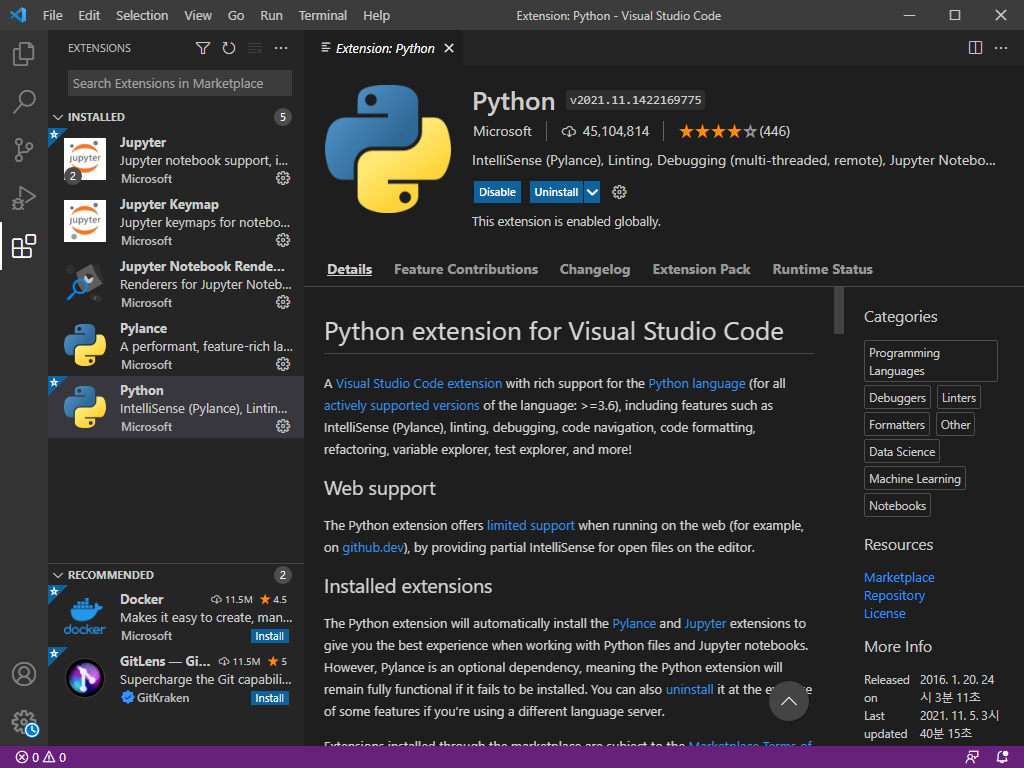Switch to the Extension Pack tab
1024x768 pixels.
(x=701, y=269)
